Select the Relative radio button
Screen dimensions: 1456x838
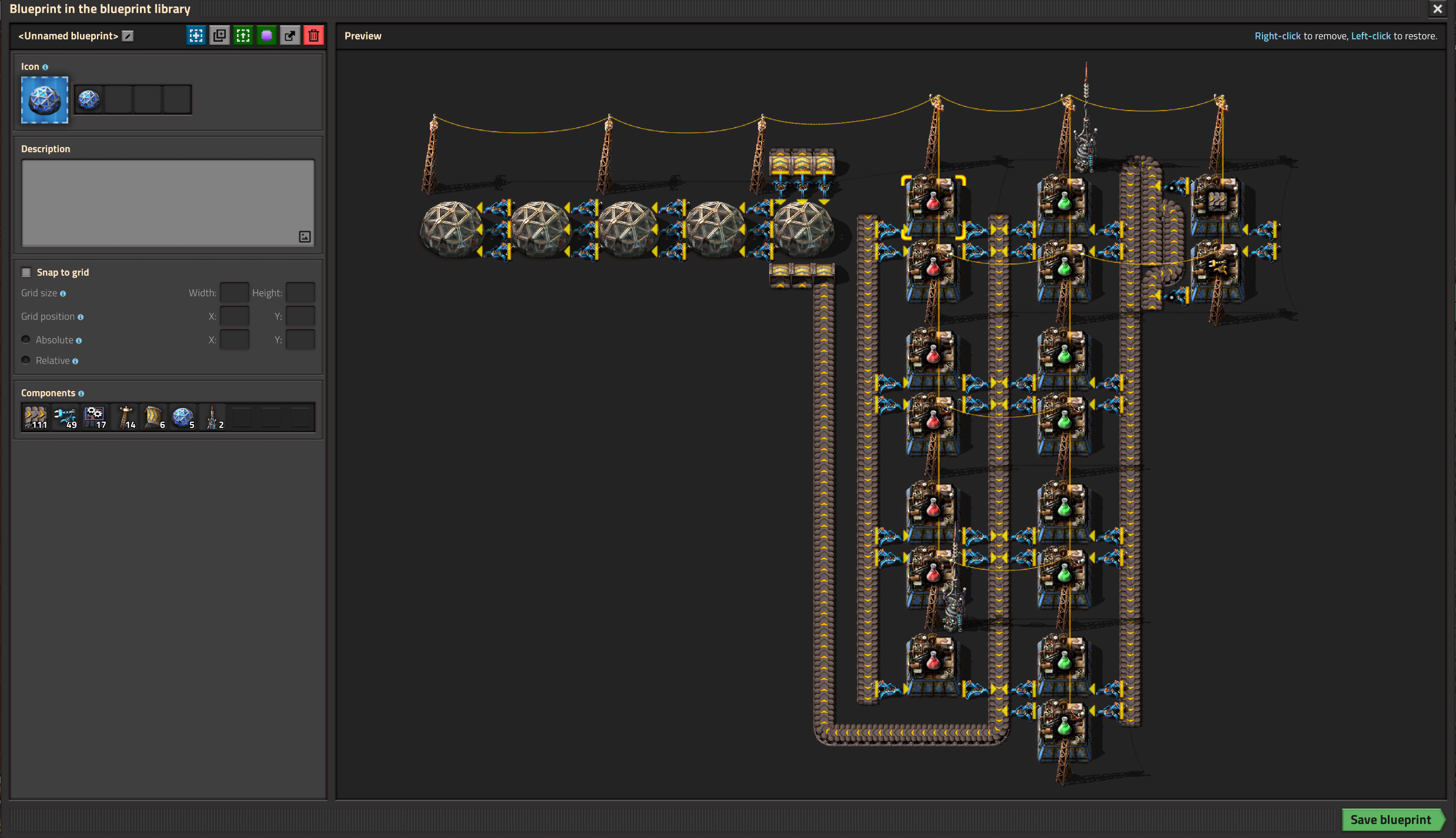coord(26,360)
